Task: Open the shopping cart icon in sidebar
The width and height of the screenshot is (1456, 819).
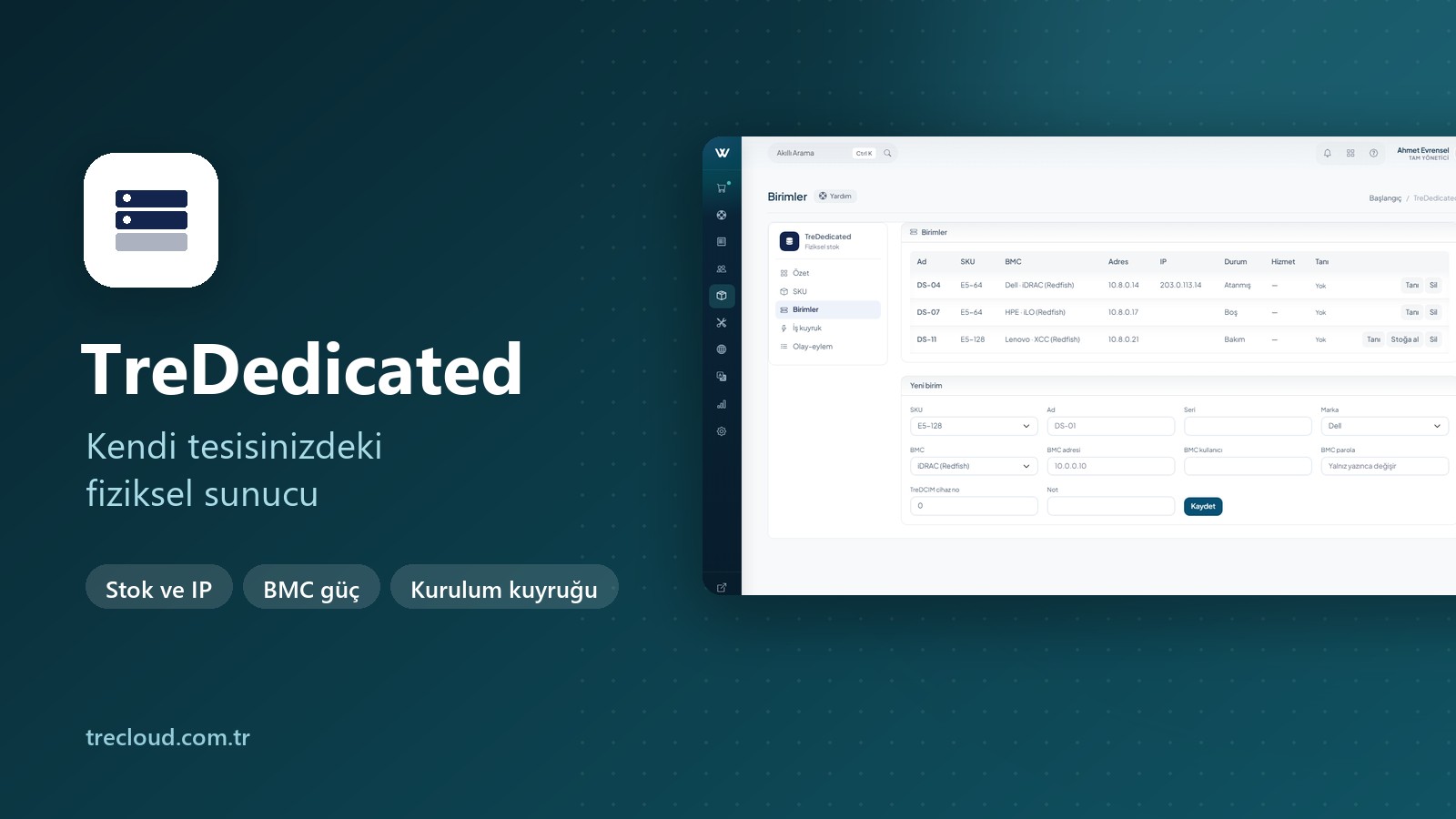Action: pos(722,188)
